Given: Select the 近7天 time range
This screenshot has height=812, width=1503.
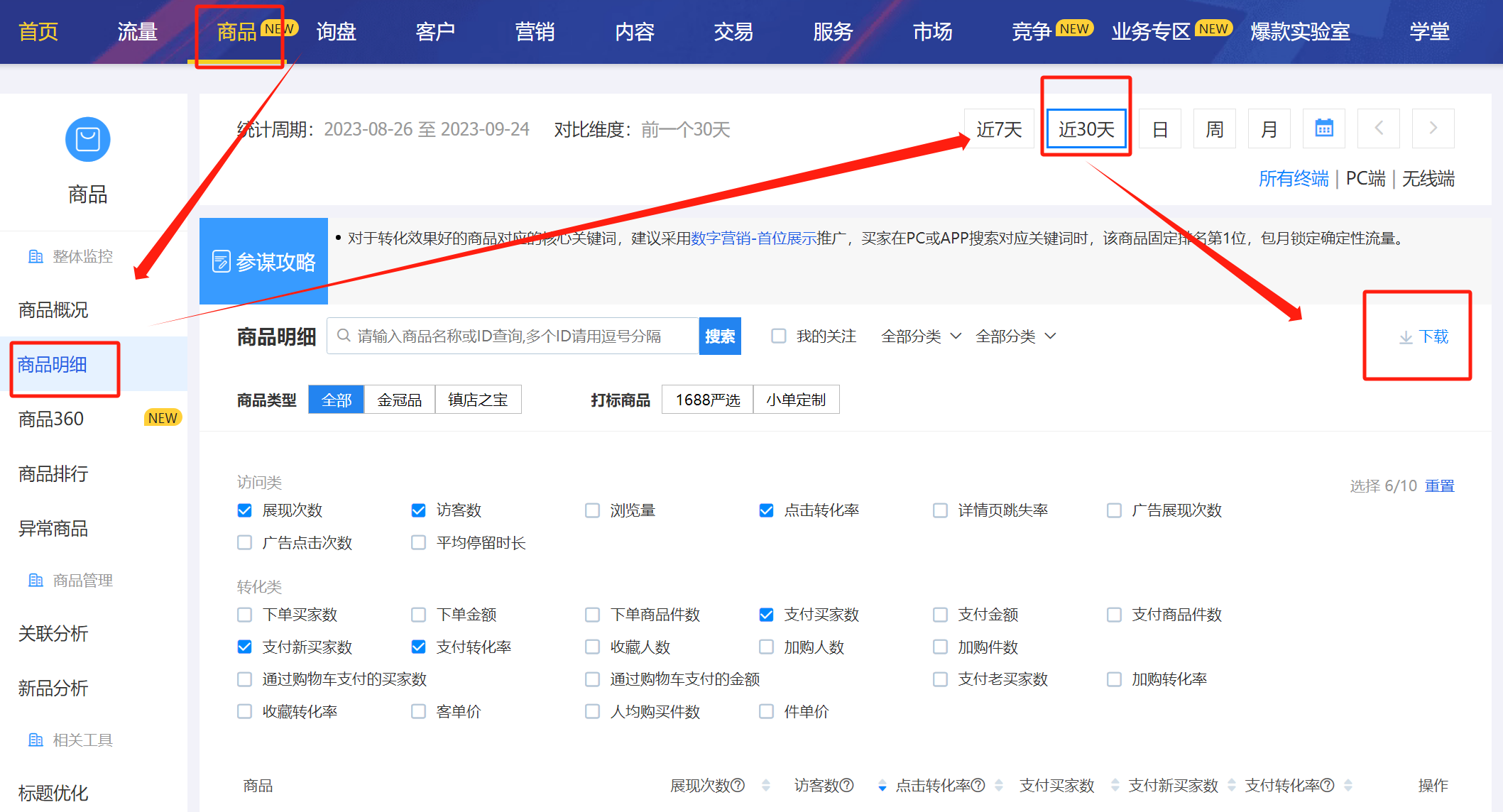Looking at the screenshot, I should pyautogui.click(x=998, y=129).
